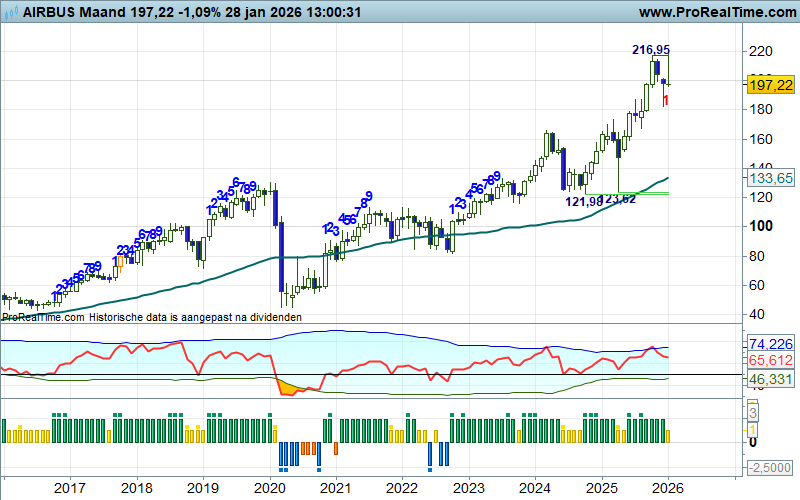Click the red 65,612 indicator value

pyautogui.click(x=771, y=360)
